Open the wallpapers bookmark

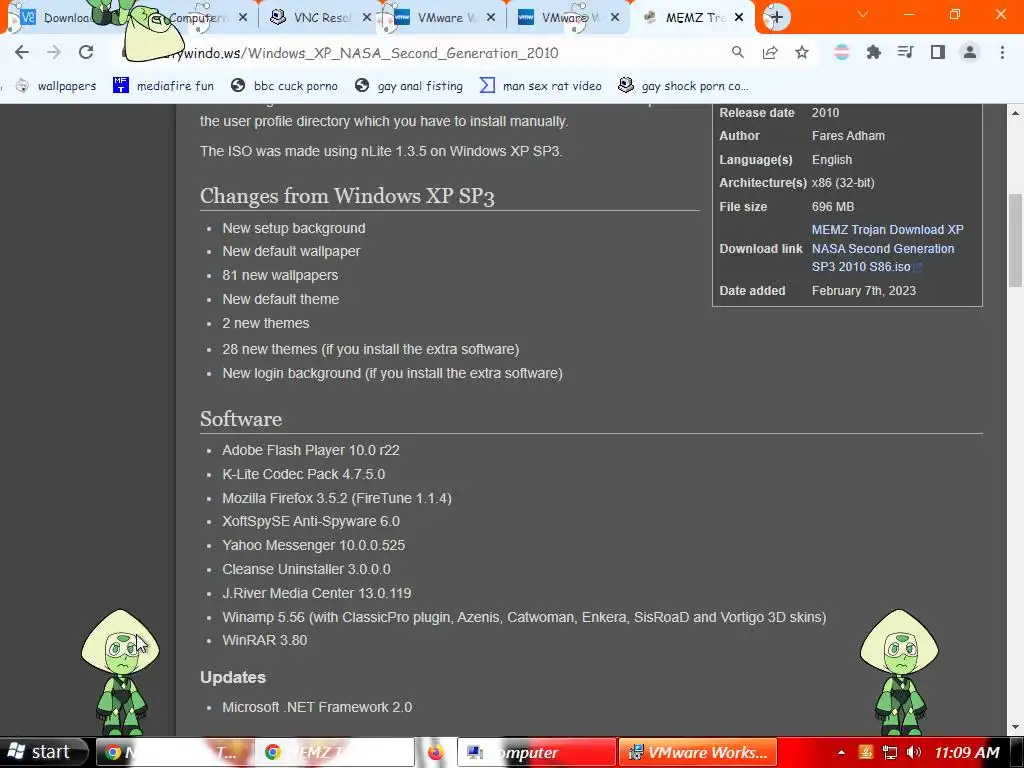point(56,86)
